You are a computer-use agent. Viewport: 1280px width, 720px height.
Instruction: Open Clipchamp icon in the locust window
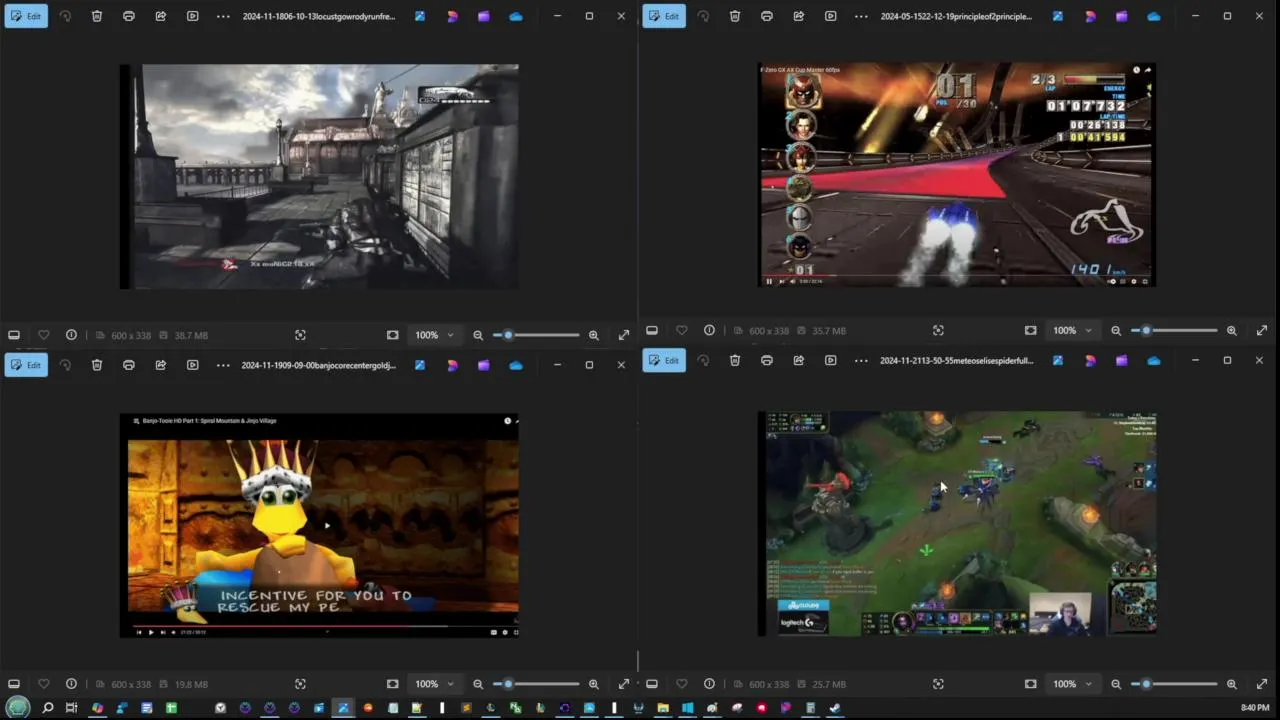(x=484, y=16)
